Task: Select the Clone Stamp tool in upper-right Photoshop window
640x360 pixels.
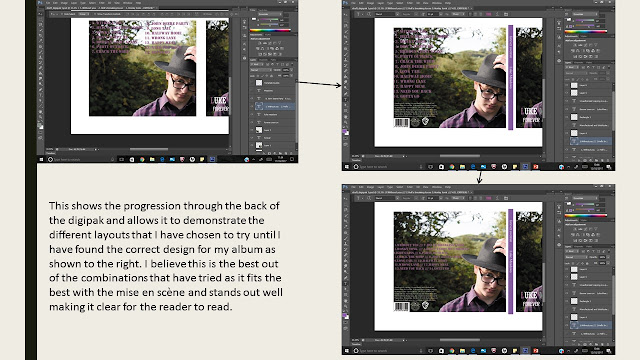Action: tap(346, 60)
